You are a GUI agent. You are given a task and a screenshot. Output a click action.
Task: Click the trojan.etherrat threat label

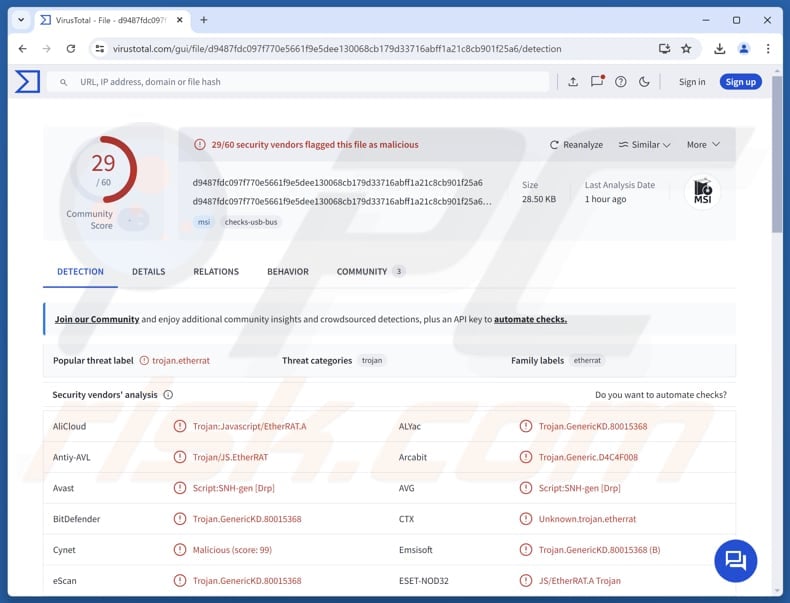click(x=181, y=361)
